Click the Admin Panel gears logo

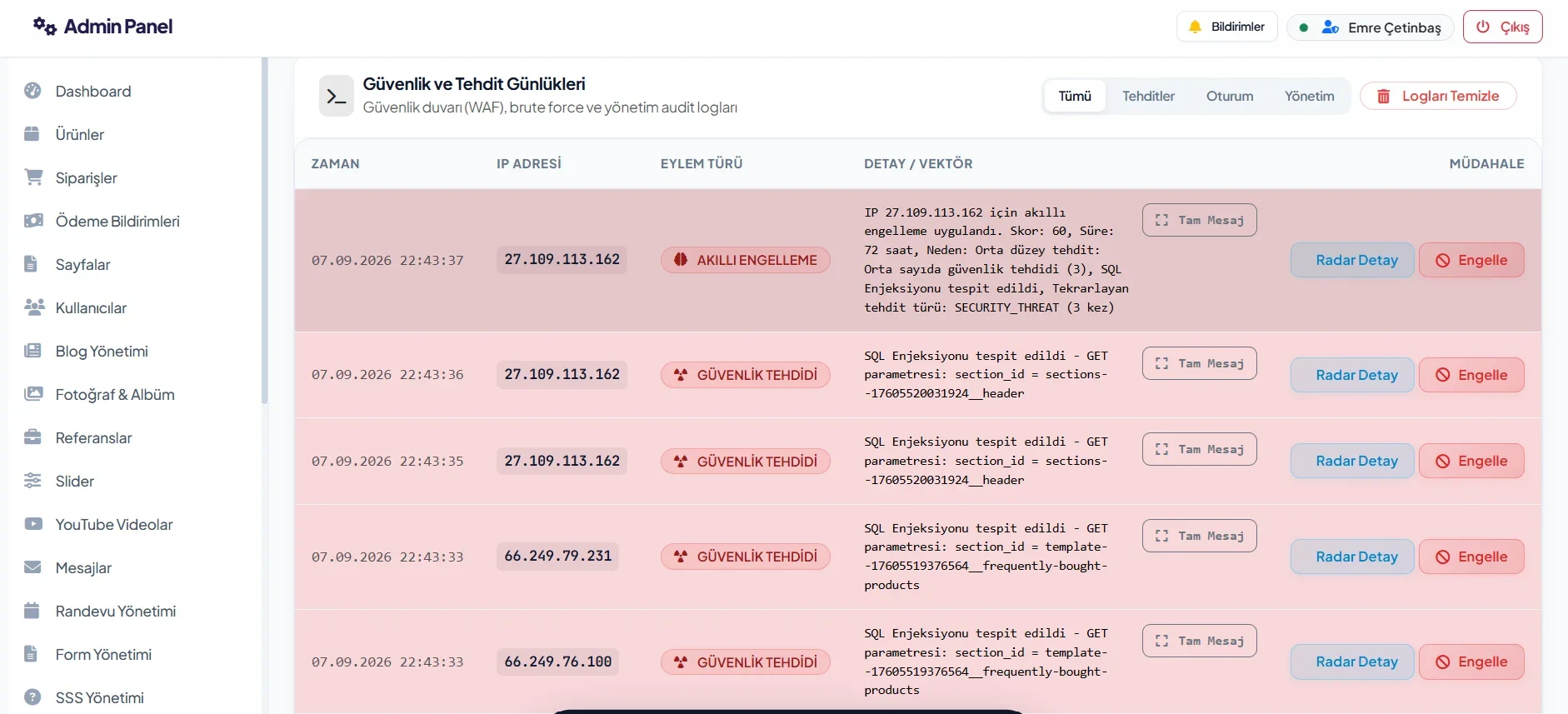tap(45, 27)
